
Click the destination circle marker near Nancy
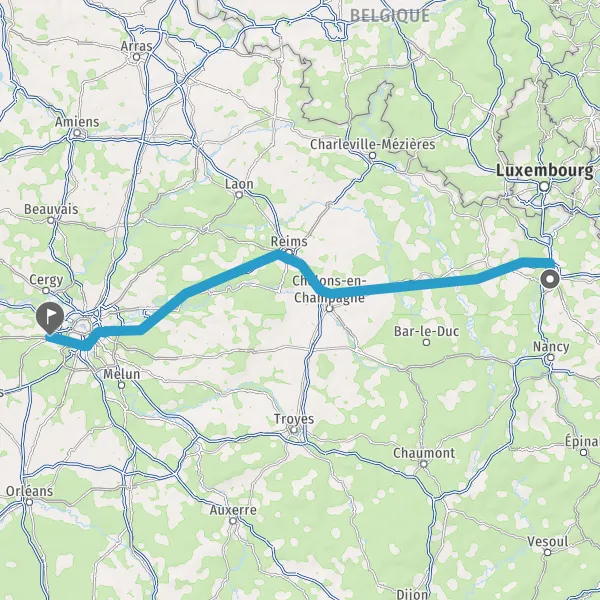click(550, 279)
